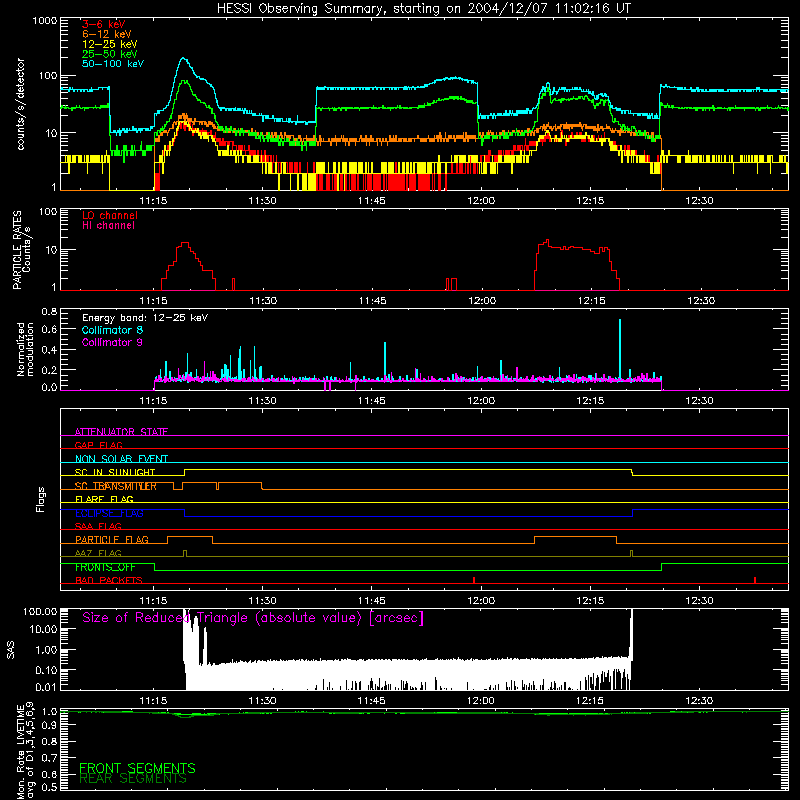800x800 pixels.
Task: Click the 12:15 tick label under the flags panel
Action: click(x=590, y=601)
